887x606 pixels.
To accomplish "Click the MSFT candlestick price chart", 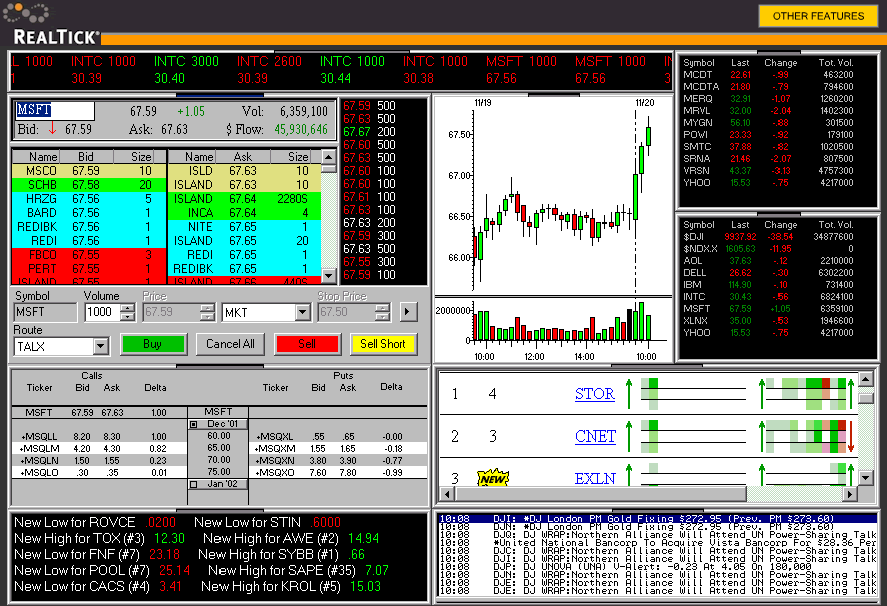I will tap(553, 195).
